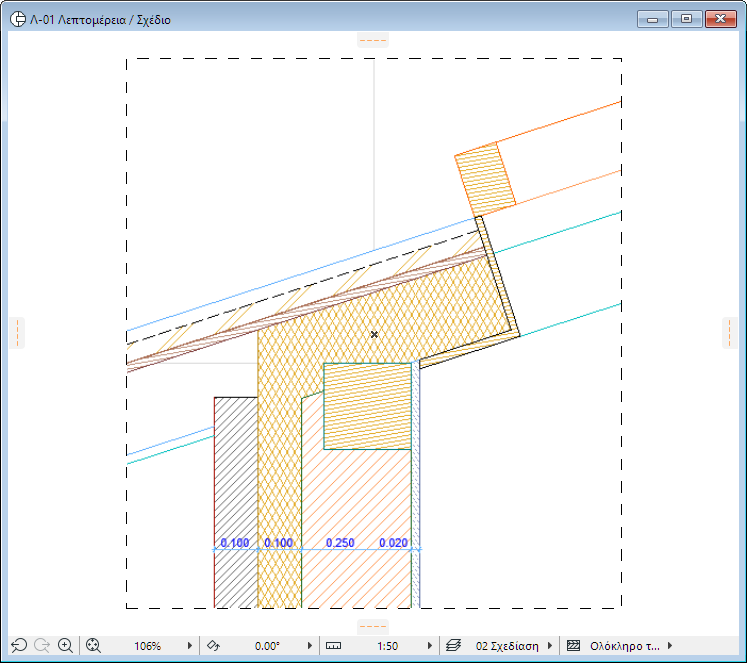The height and width of the screenshot is (663, 747).
Task: Click the Ολόκληρο τ... structure display label
Action: (625, 646)
